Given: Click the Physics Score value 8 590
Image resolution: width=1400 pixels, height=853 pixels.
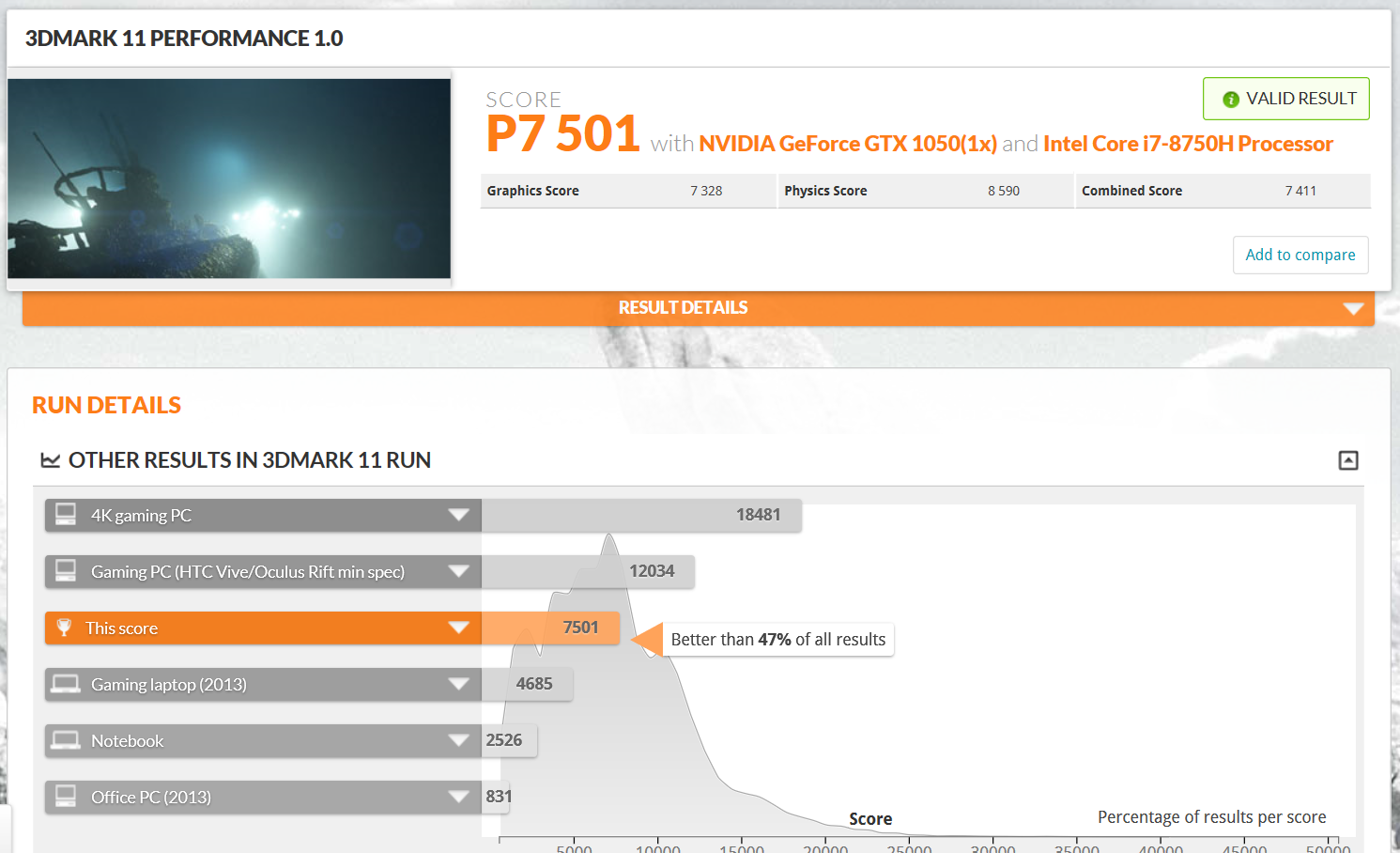Looking at the screenshot, I should (1004, 191).
